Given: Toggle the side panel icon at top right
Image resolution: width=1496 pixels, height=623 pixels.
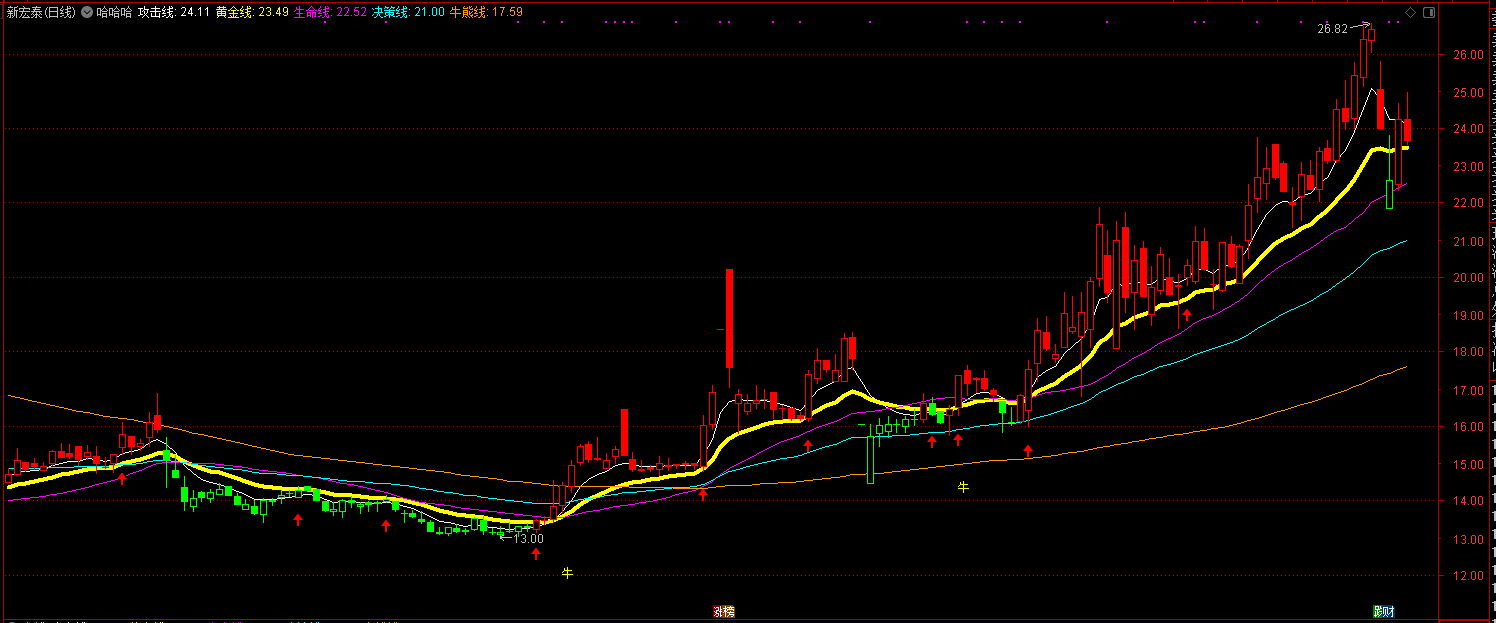Looking at the screenshot, I should (x=1429, y=12).
